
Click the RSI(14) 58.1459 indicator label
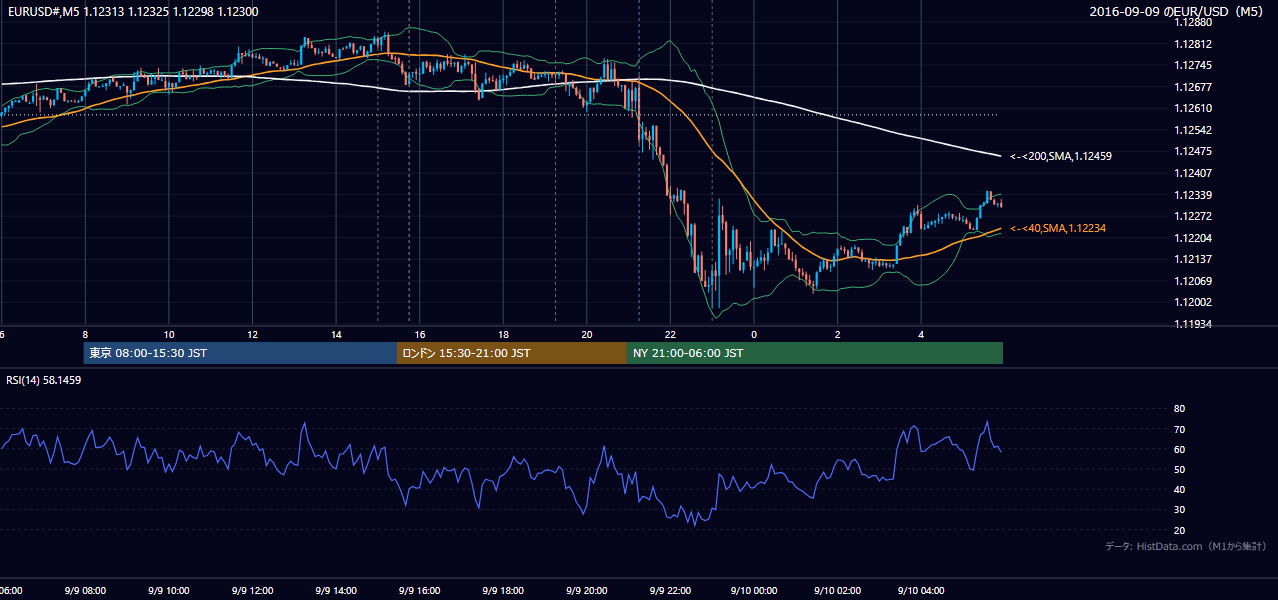pyautogui.click(x=44, y=380)
